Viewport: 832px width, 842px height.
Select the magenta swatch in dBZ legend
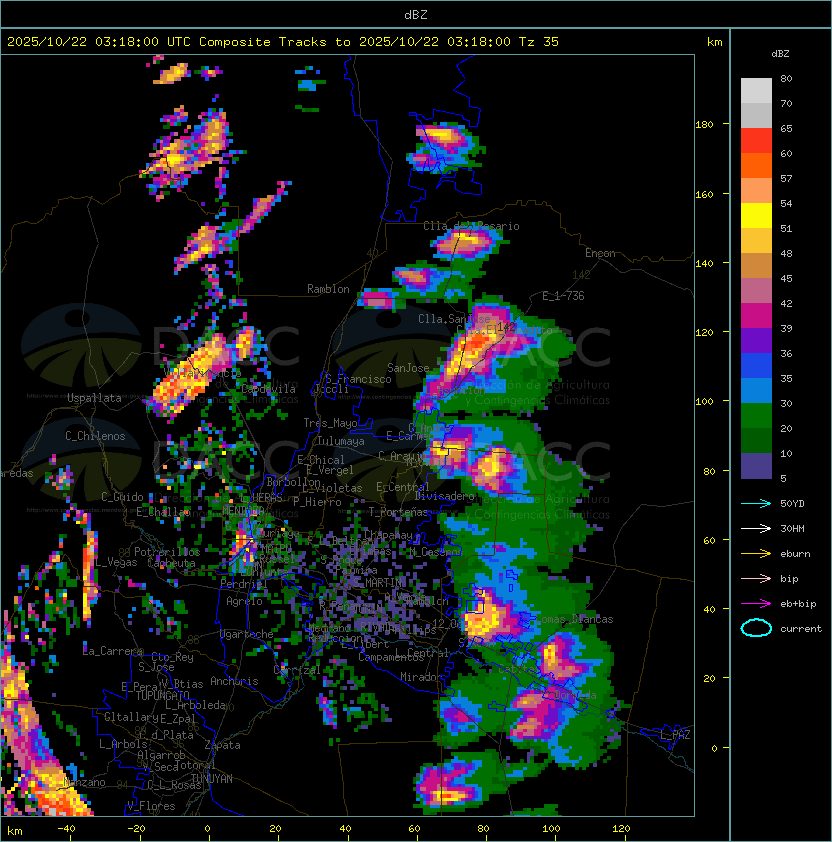(x=756, y=316)
